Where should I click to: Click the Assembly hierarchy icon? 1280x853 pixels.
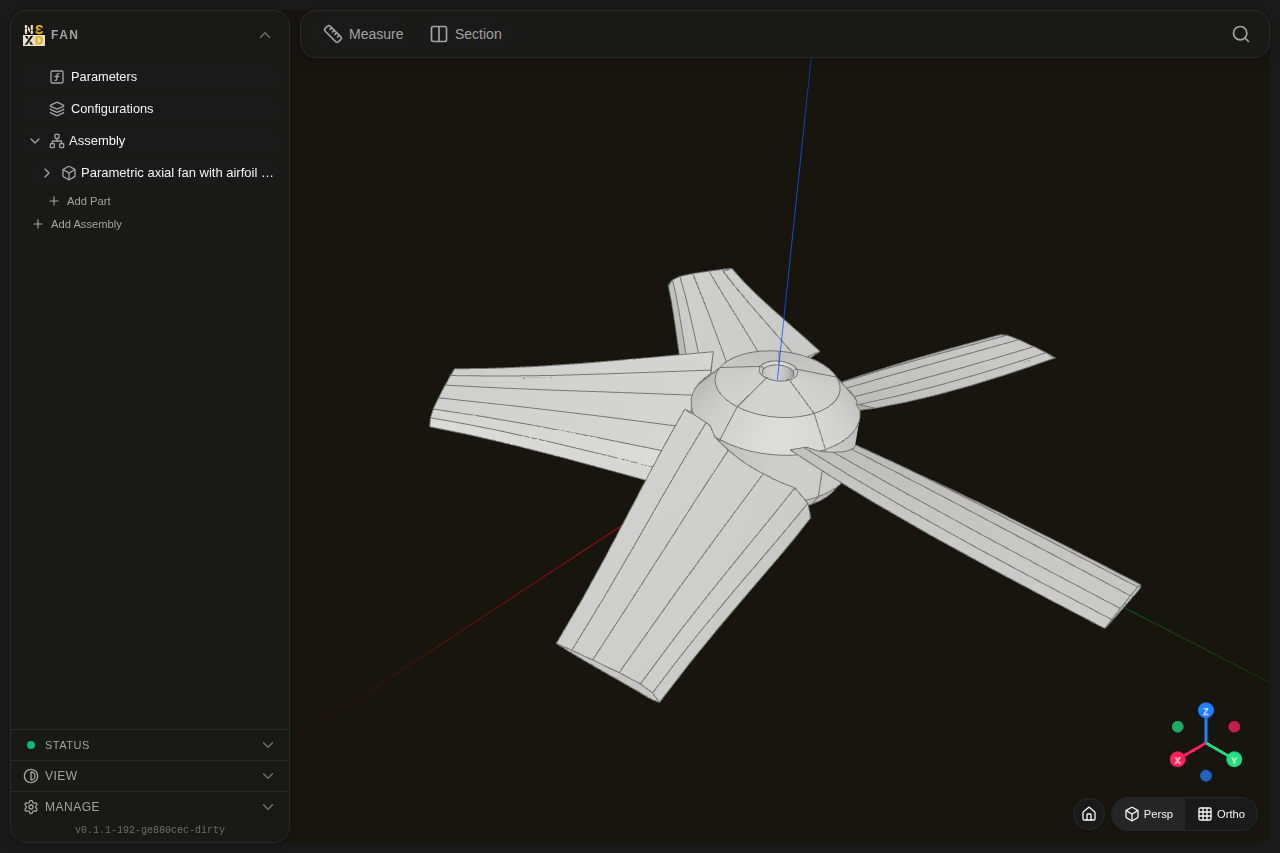(57, 141)
